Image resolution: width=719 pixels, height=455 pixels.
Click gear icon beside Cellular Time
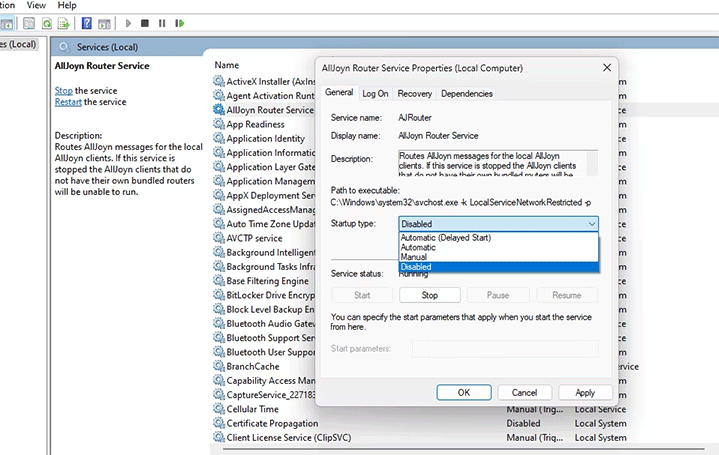point(219,409)
